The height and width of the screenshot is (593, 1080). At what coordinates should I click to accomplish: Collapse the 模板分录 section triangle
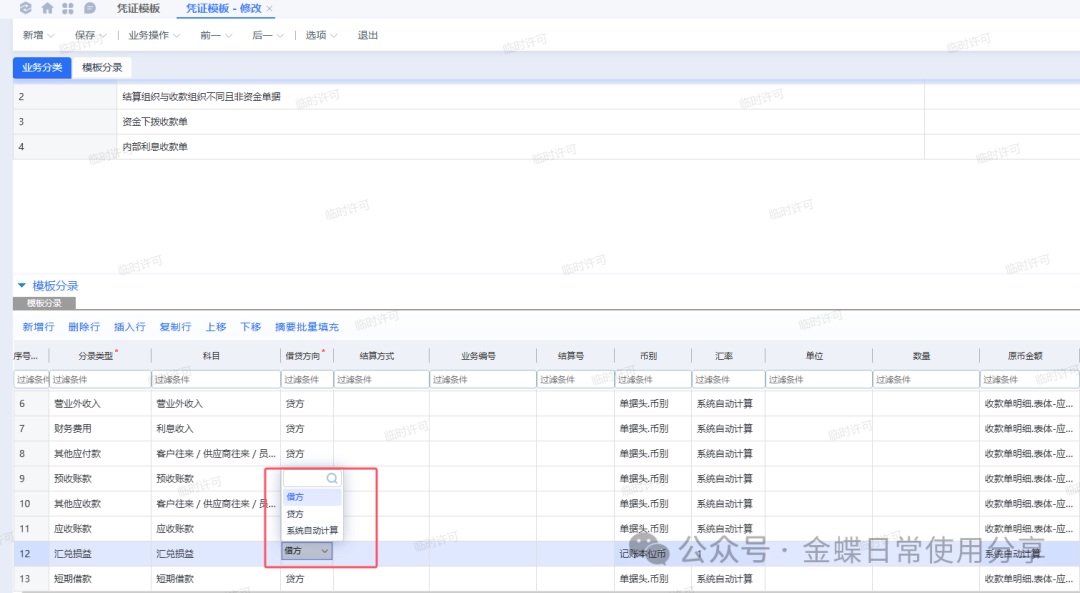[22, 286]
